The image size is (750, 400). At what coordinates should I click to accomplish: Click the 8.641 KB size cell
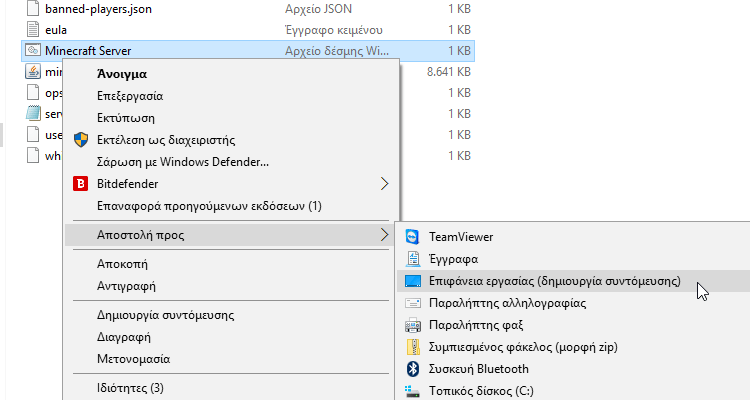point(449,72)
